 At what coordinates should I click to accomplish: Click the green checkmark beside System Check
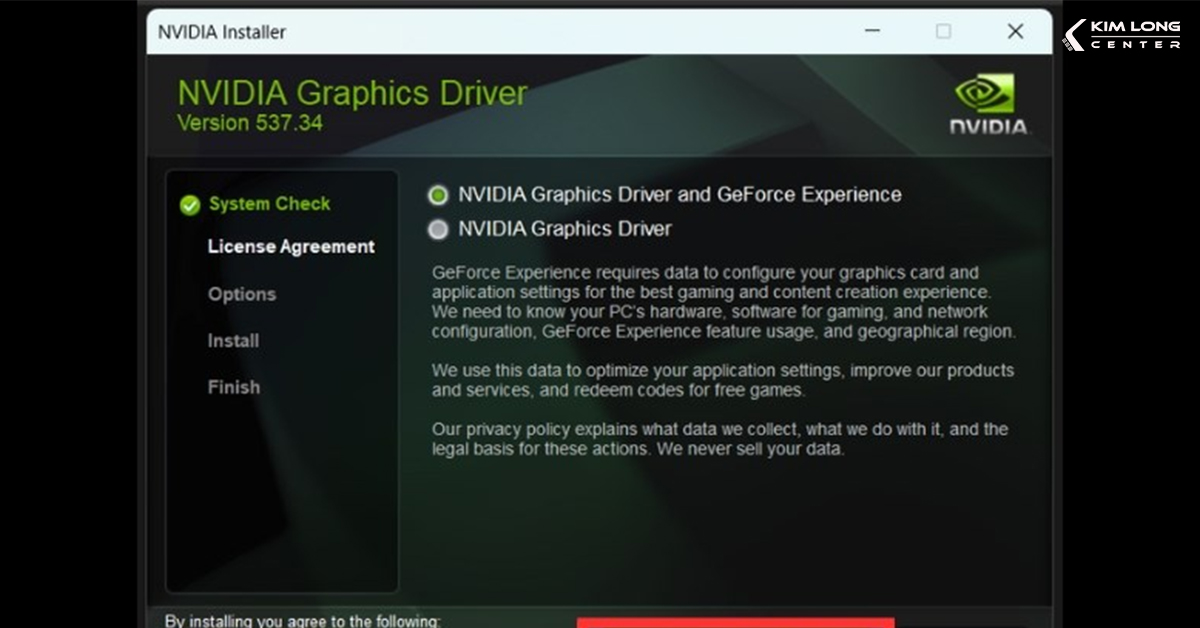[x=189, y=204]
